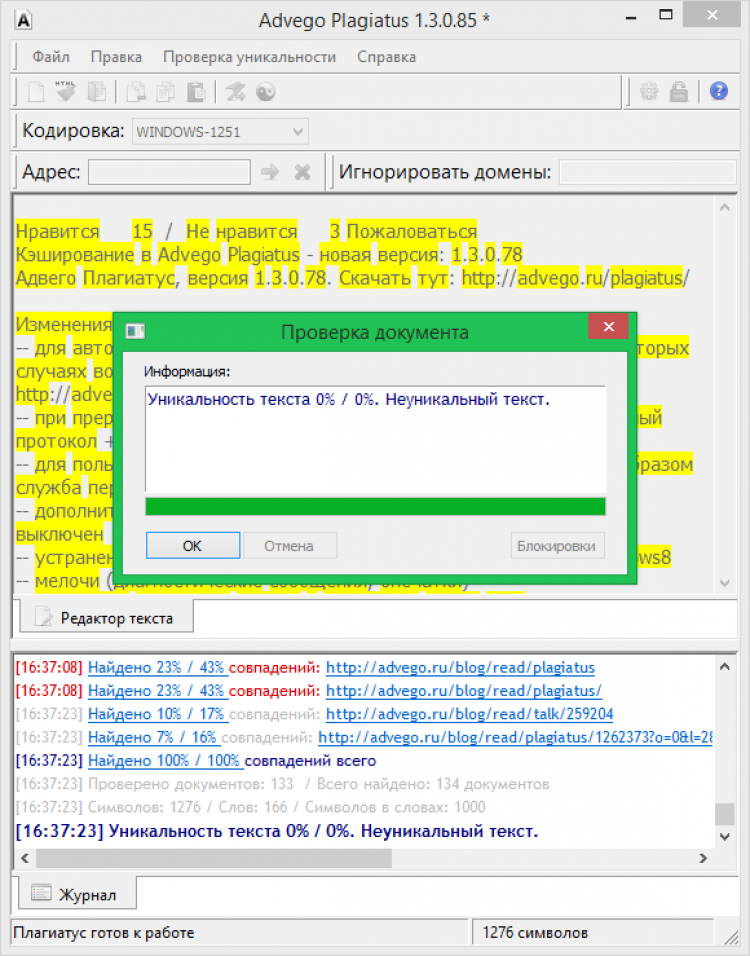Click the Информация text box in dialog
Image resolution: width=750 pixels, height=956 pixels.
pos(376,438)
